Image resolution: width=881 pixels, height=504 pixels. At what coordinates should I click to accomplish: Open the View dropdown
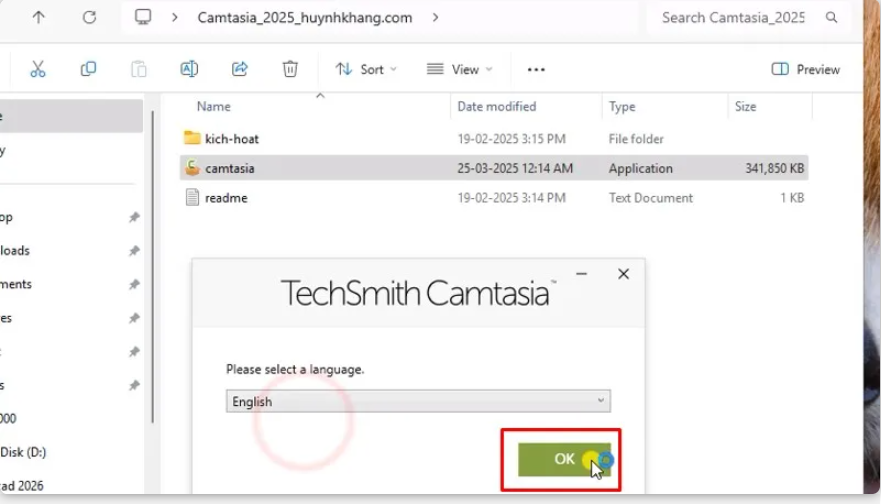459,69
